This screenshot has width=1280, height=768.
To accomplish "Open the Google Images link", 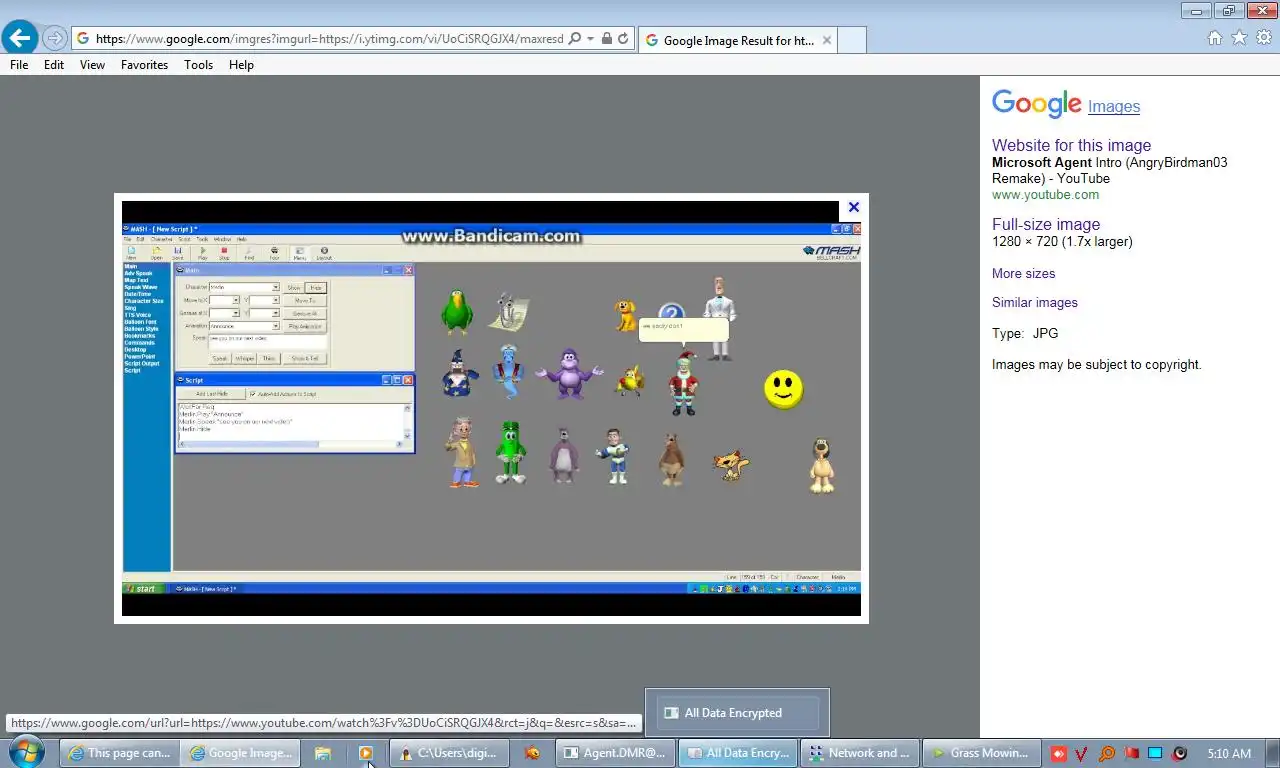I will tap(1114, 106).
